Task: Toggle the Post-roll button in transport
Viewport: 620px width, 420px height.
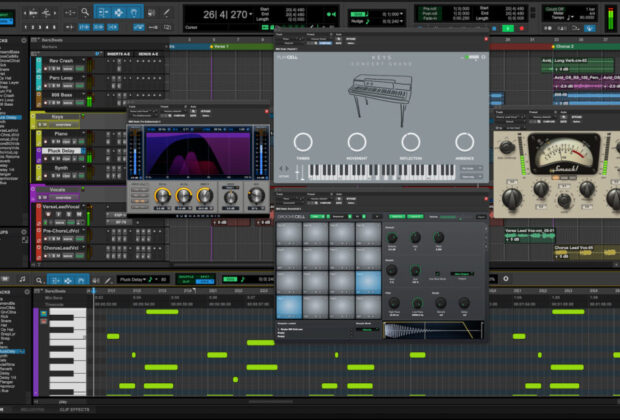Action: 430,13
